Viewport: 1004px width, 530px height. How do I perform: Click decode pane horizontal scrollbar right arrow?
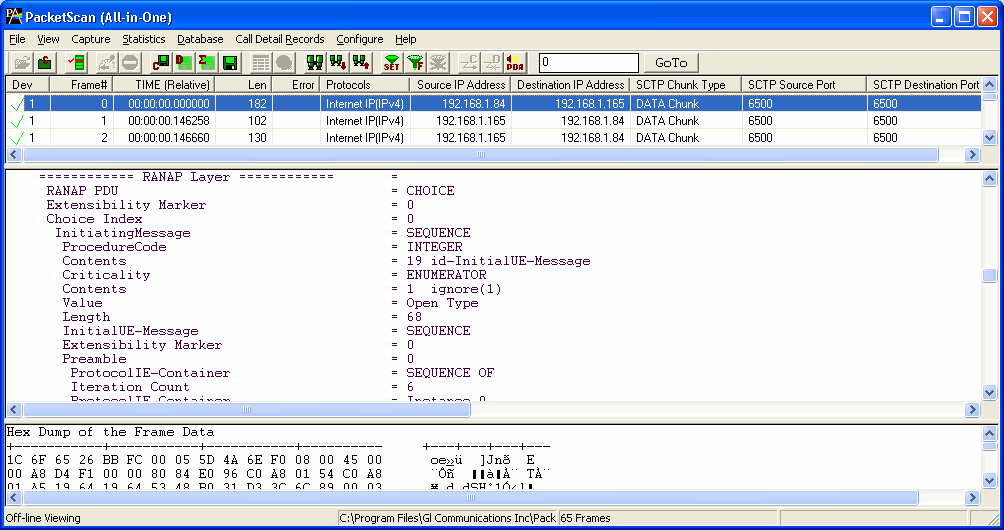click(x=973, y=410)
